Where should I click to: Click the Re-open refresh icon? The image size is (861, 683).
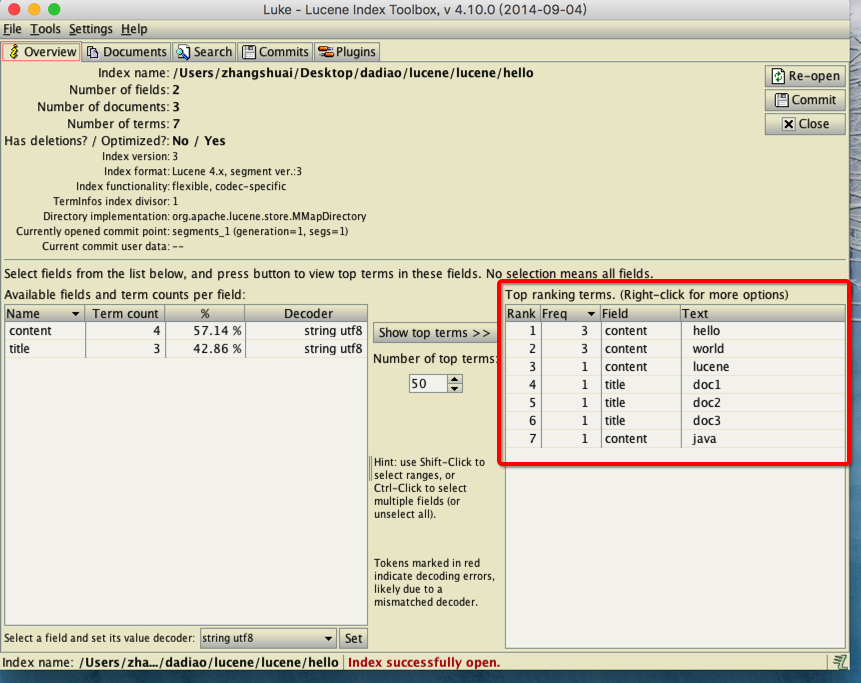click(778, 76)
